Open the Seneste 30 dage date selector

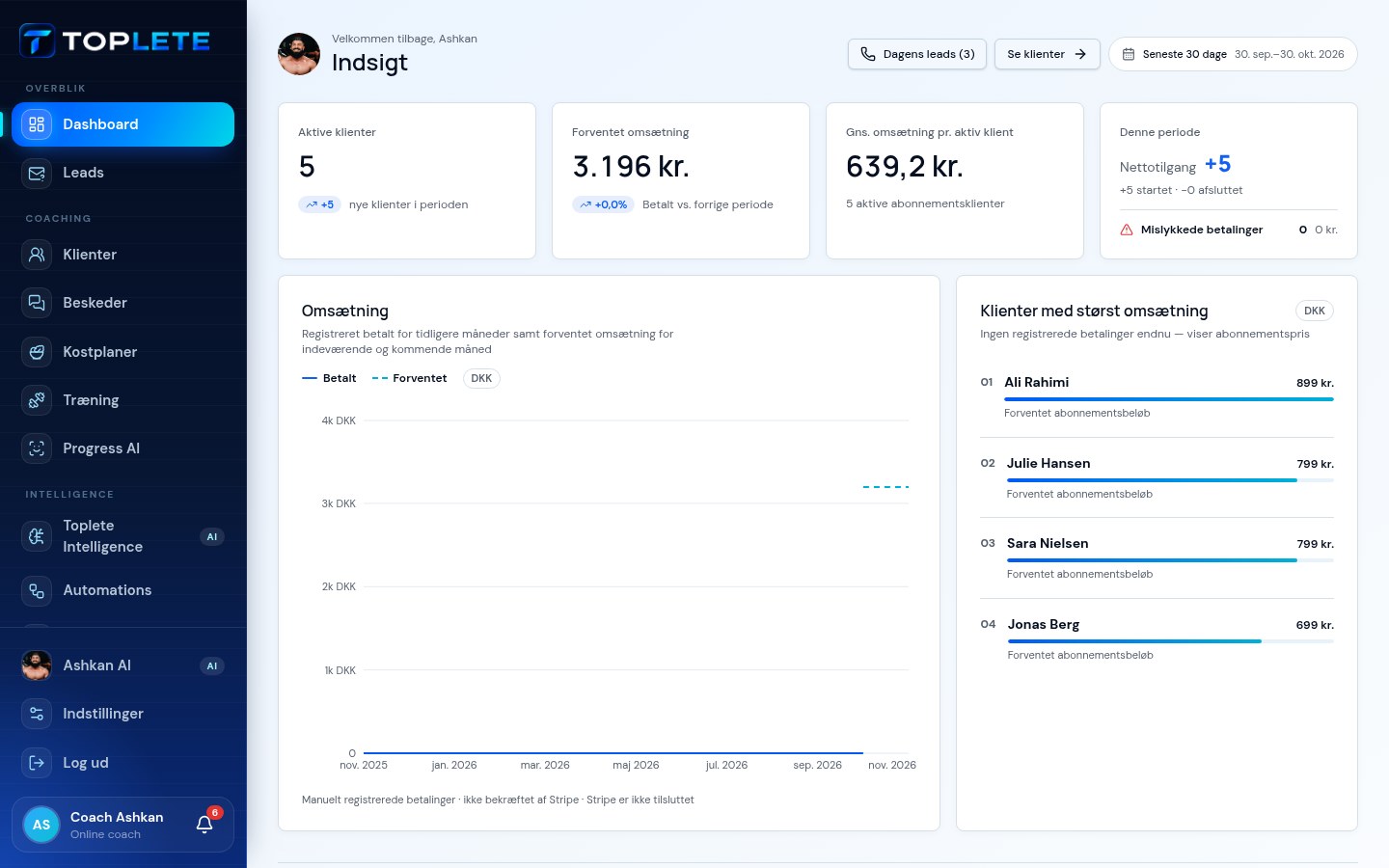coord(1233,54)
